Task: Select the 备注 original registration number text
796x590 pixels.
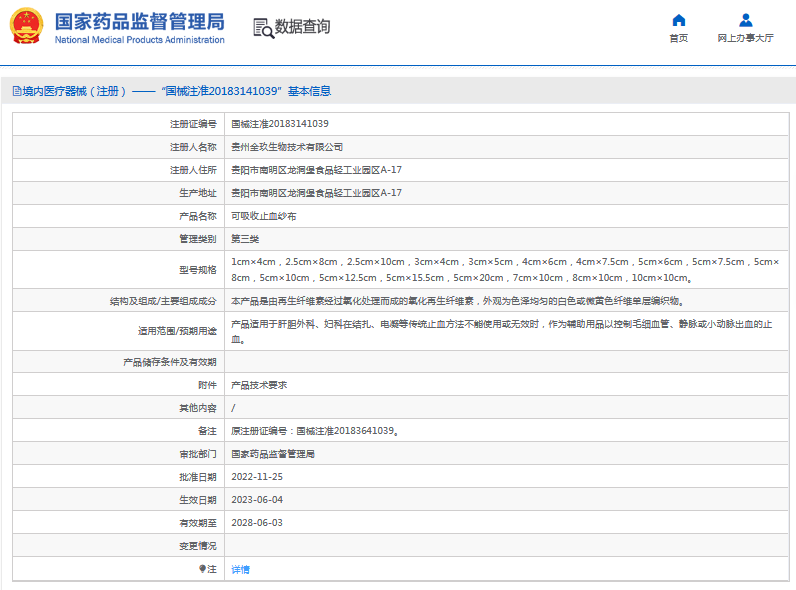Action: 315,431
